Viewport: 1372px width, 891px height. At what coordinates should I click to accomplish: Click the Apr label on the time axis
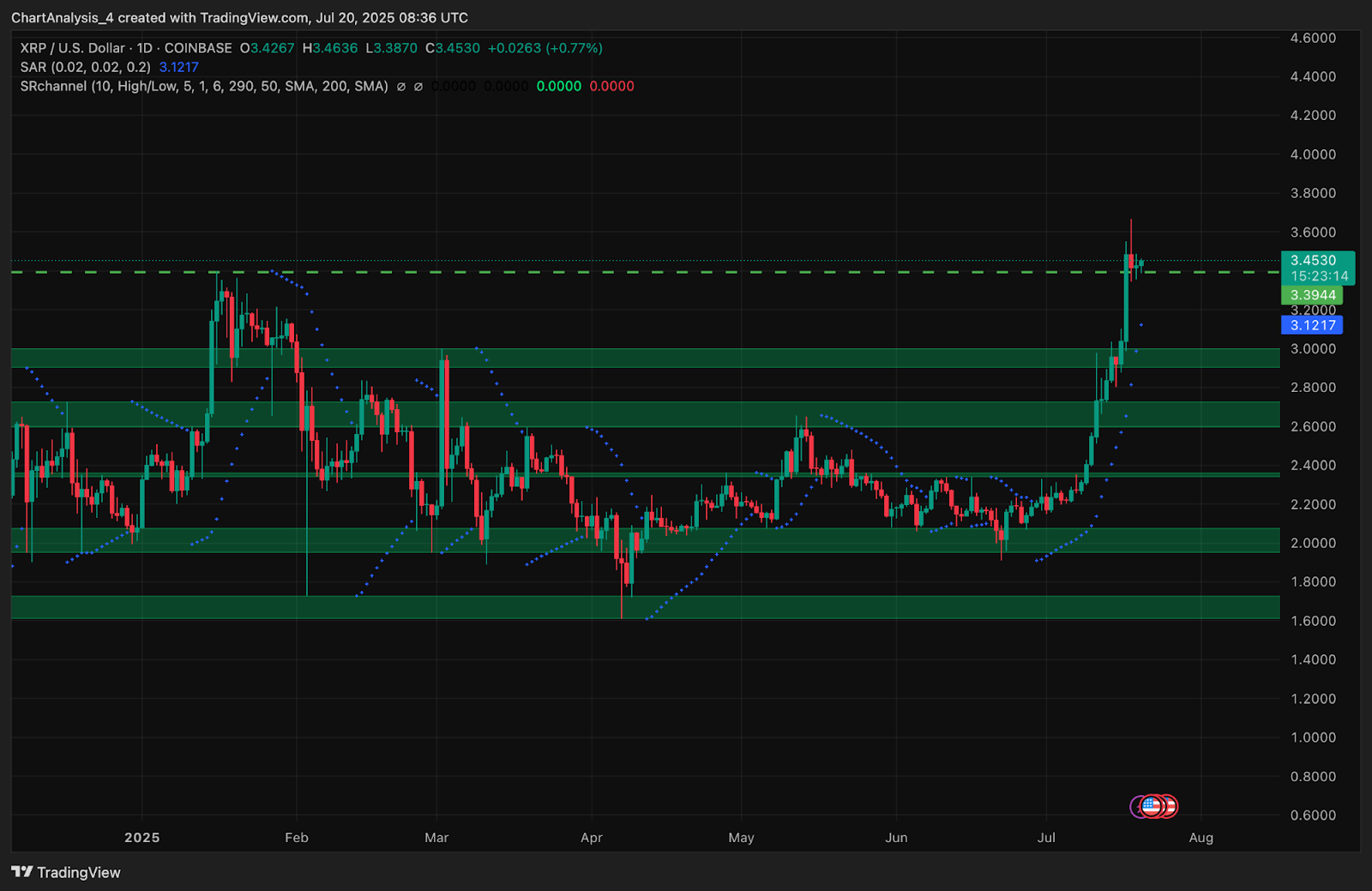592,838
